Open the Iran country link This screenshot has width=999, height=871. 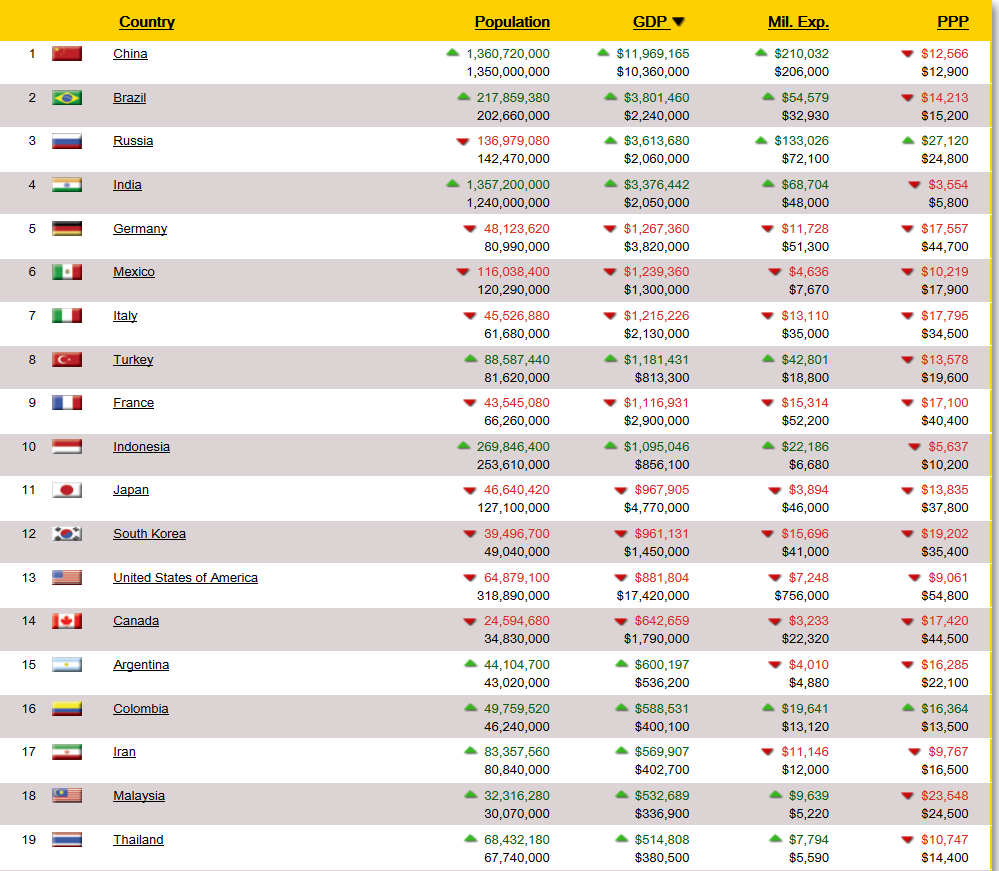(124, 752)
